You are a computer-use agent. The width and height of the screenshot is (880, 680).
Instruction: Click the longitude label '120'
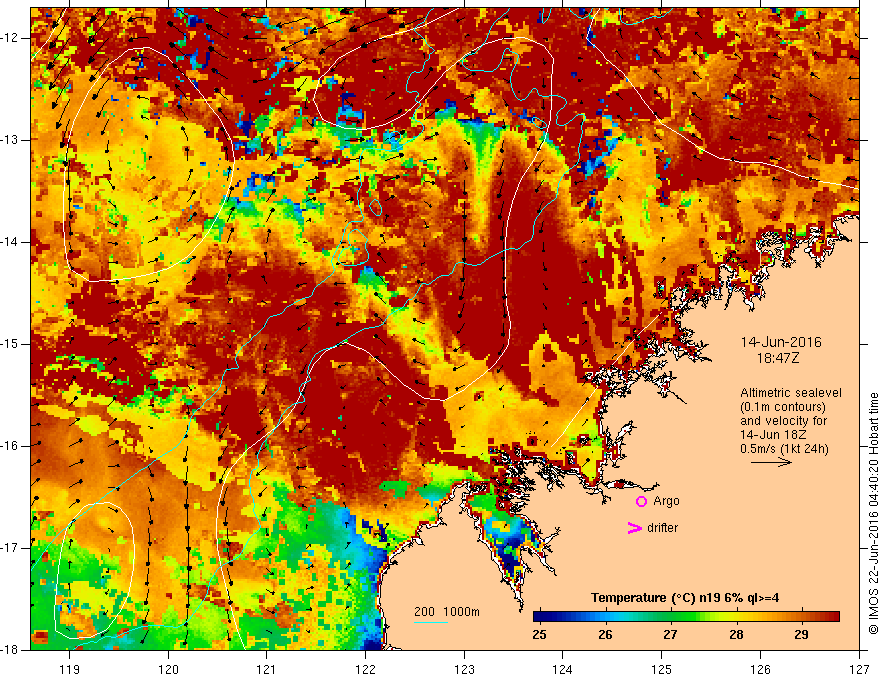[168, 669]
